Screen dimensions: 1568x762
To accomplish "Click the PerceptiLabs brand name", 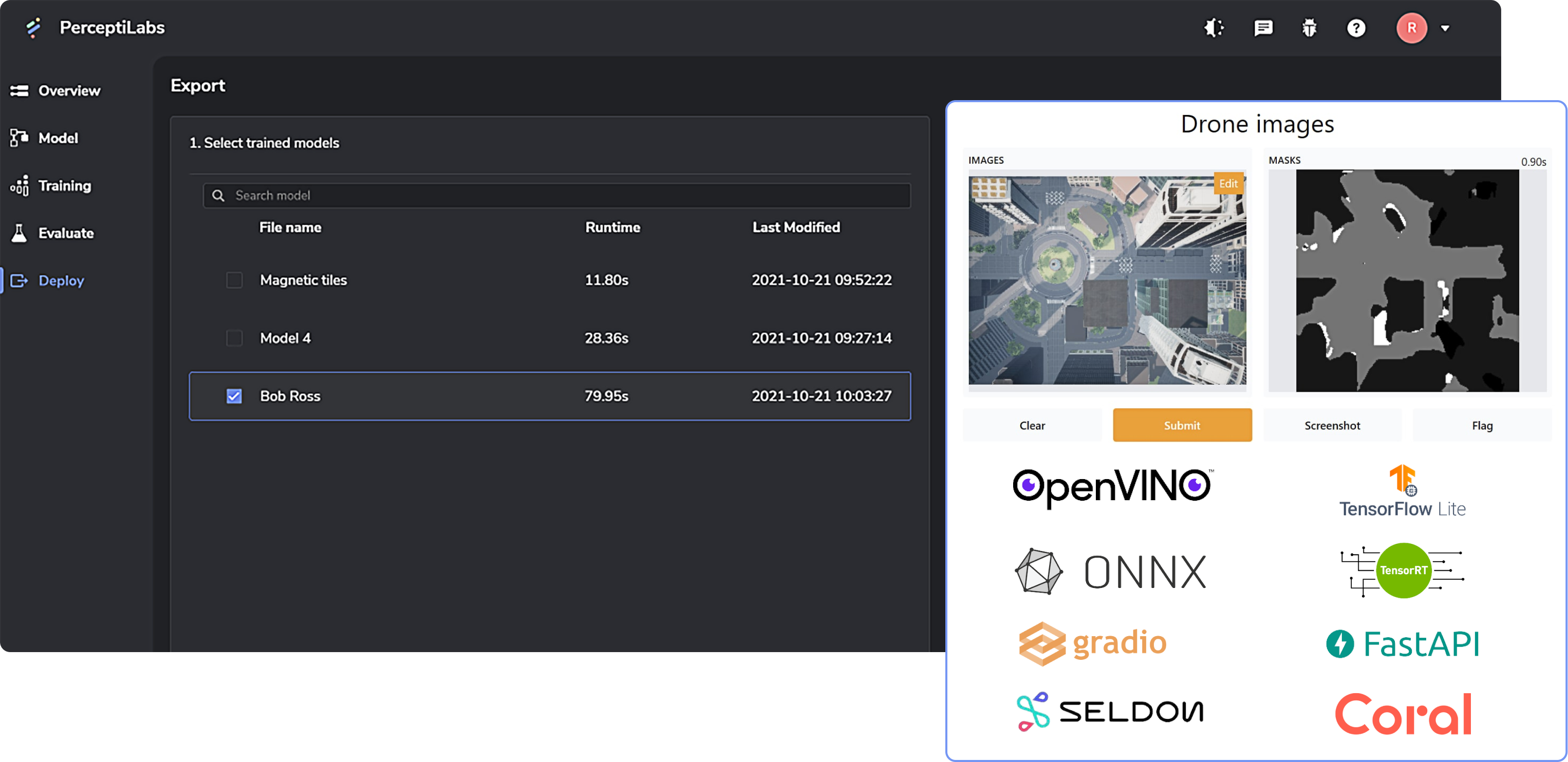I will 112,27.
